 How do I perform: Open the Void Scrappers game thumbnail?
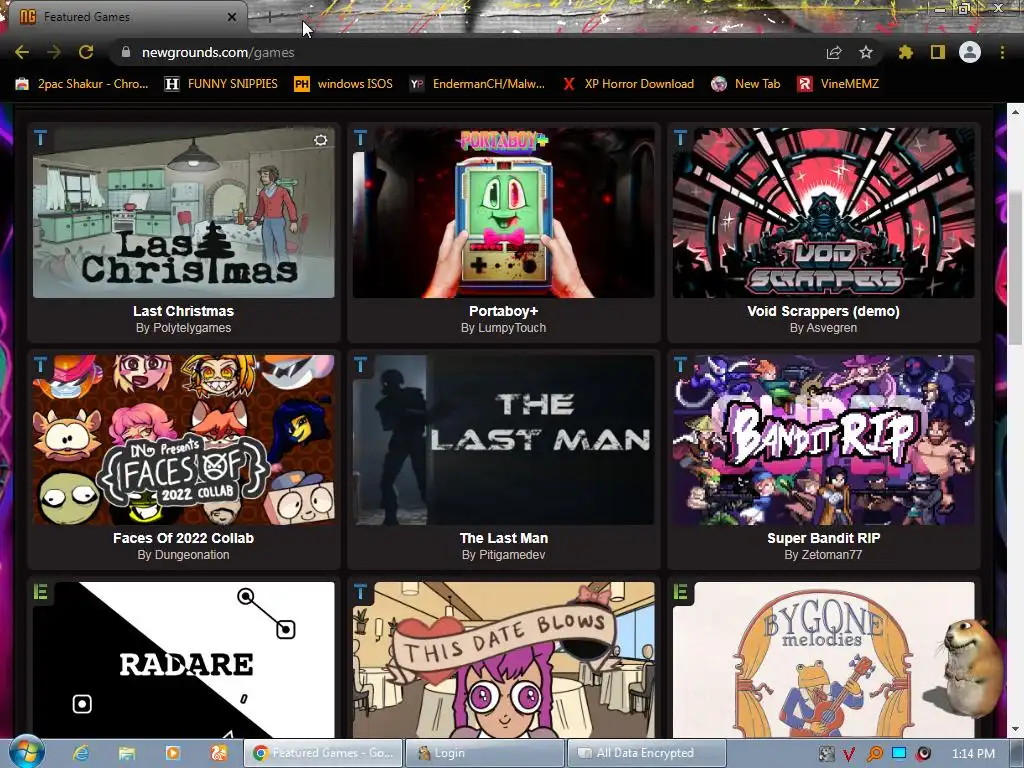(x=824, y=213)
